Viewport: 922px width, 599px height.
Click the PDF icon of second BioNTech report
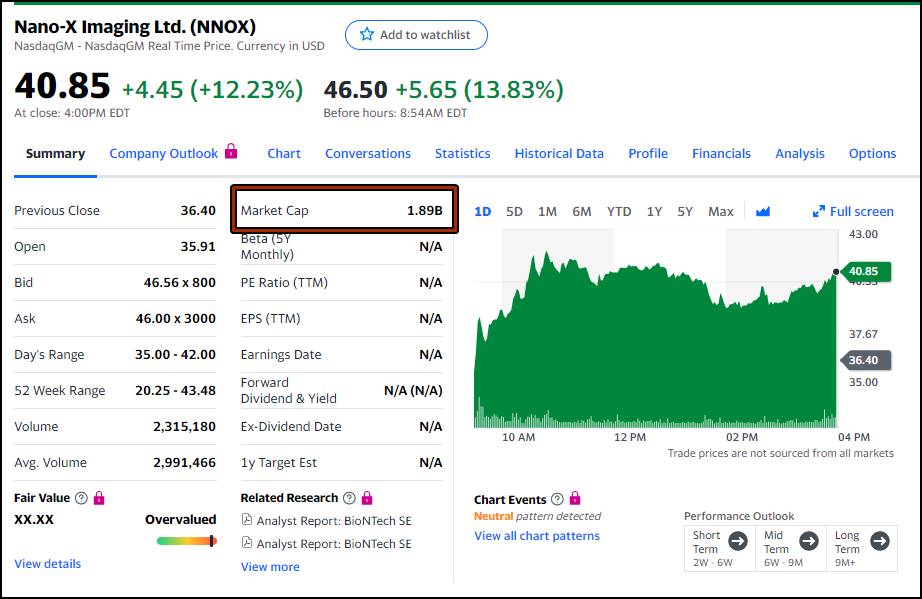247,543
